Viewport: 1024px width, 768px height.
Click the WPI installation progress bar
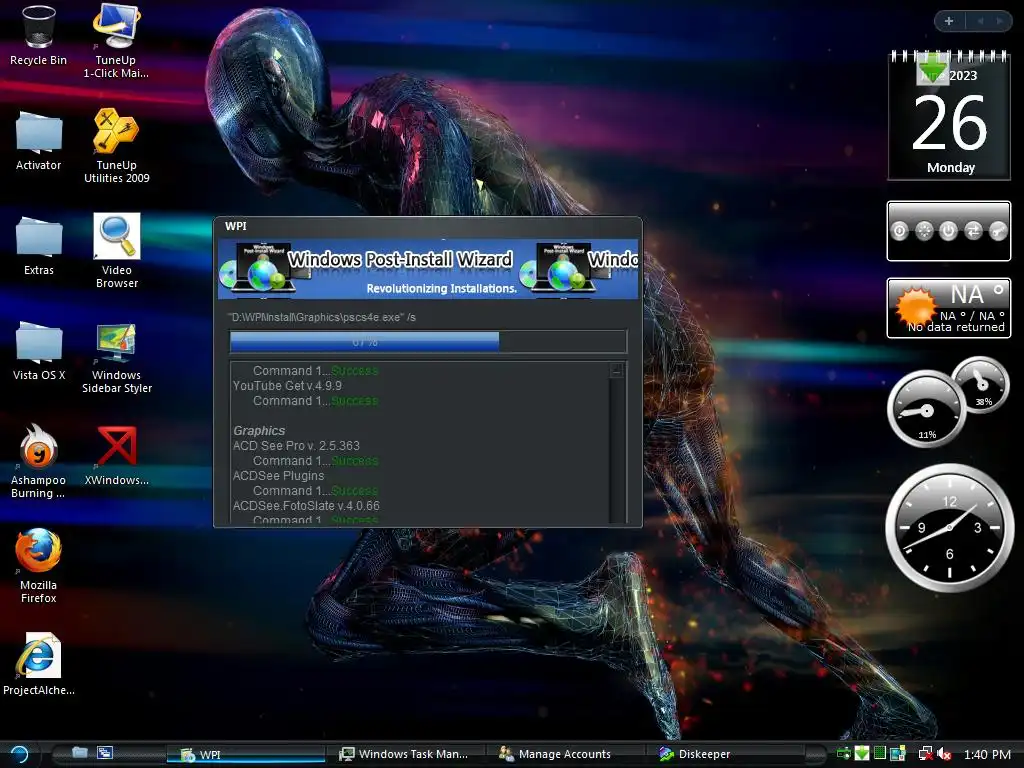click(x=428, y=342)
